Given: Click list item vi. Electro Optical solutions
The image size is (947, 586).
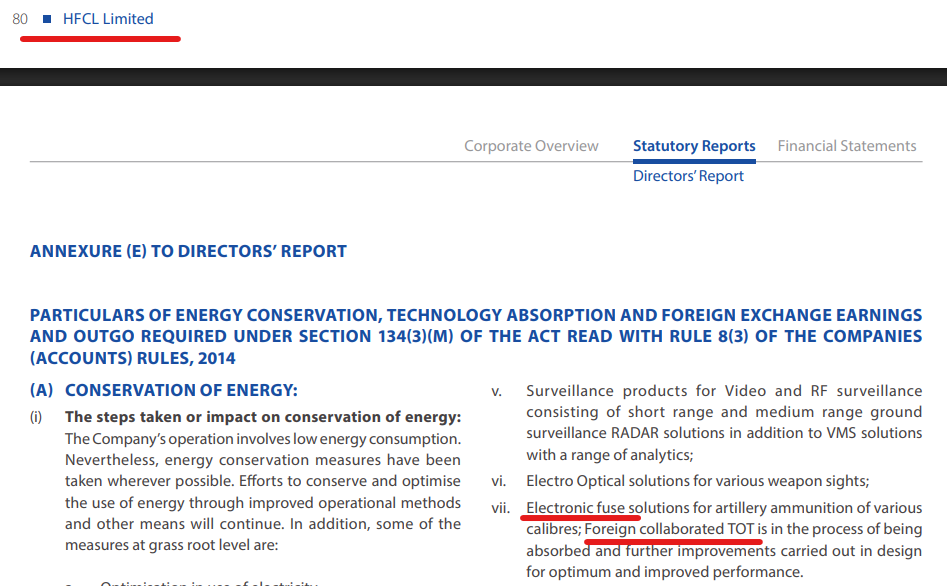Looking at the screenshot, I should coord(698,482).
